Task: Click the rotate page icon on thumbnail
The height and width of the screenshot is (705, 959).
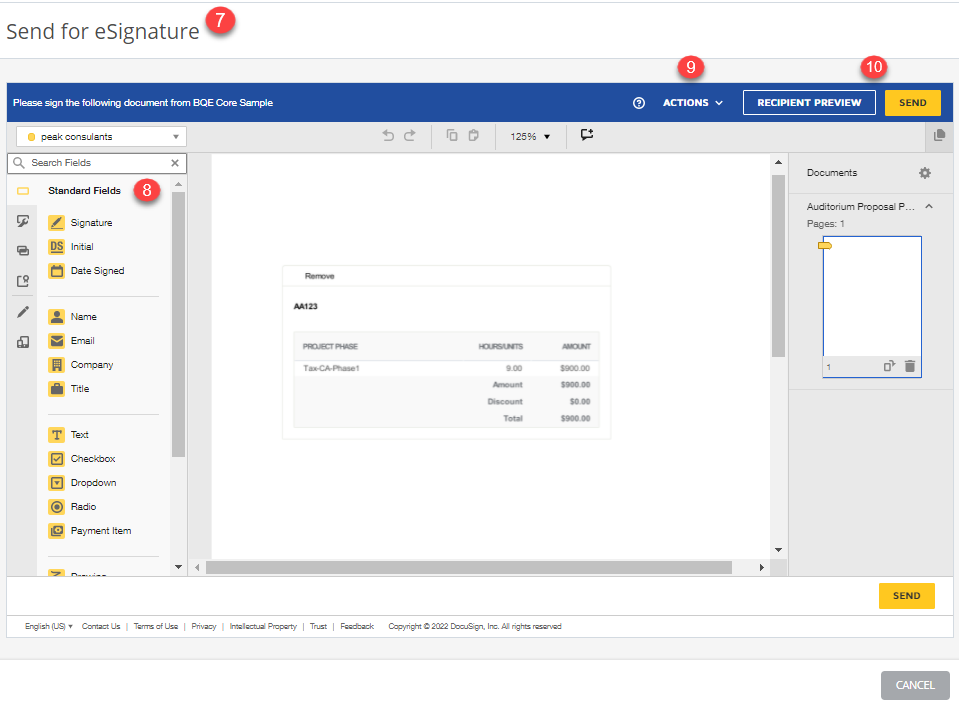Action: coord(889,366)
